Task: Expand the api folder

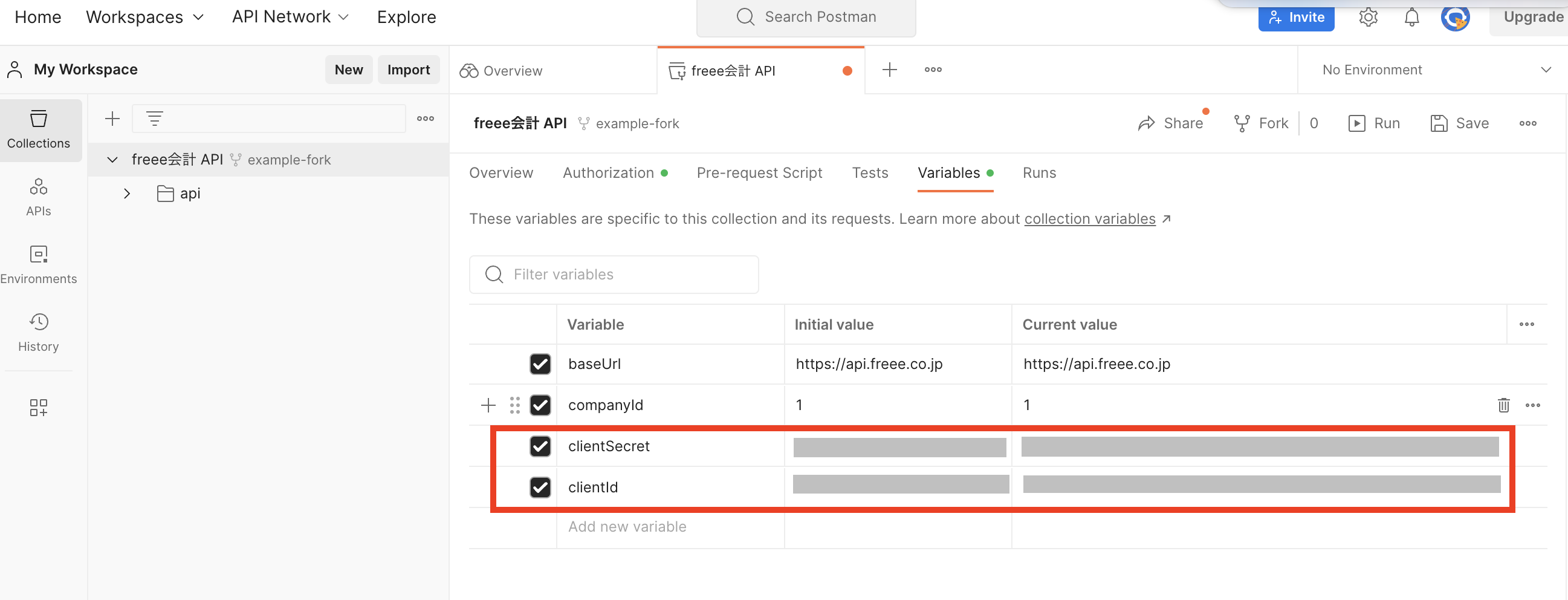Action: click(127, 193)
